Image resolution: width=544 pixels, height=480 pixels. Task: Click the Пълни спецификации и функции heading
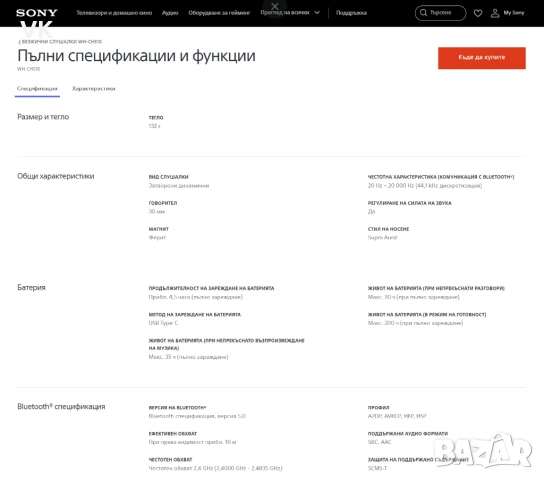(136, 55)
